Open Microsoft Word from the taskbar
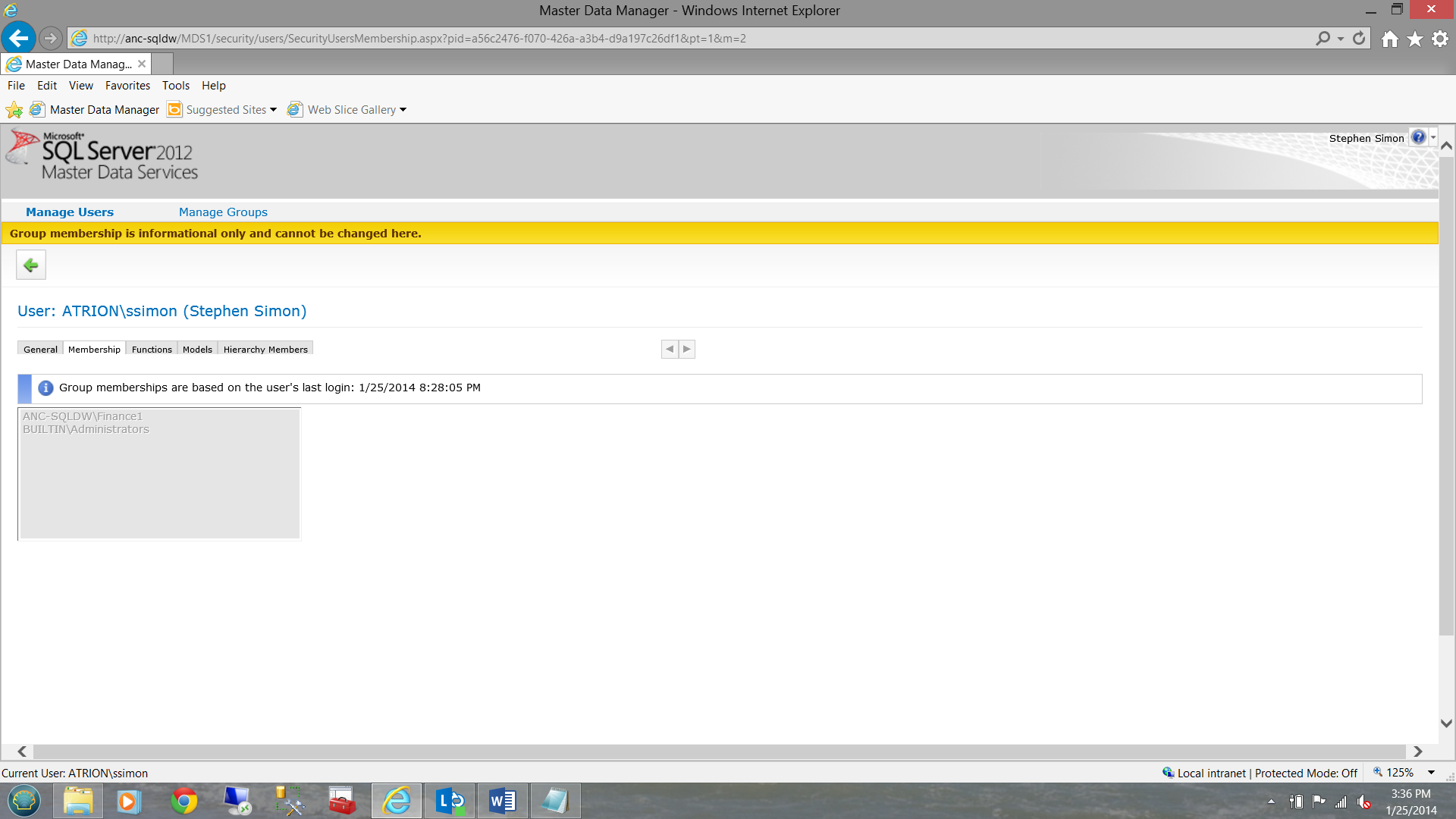Image resolution: width=1456 pixels, height=819 pixels. 502,801
